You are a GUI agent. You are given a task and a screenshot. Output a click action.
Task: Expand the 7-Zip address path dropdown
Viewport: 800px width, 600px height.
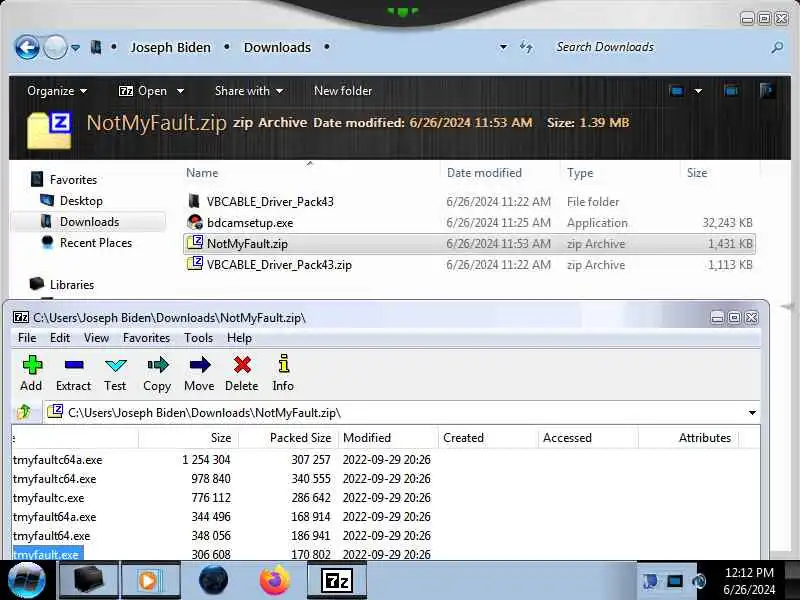pos(752,412)
